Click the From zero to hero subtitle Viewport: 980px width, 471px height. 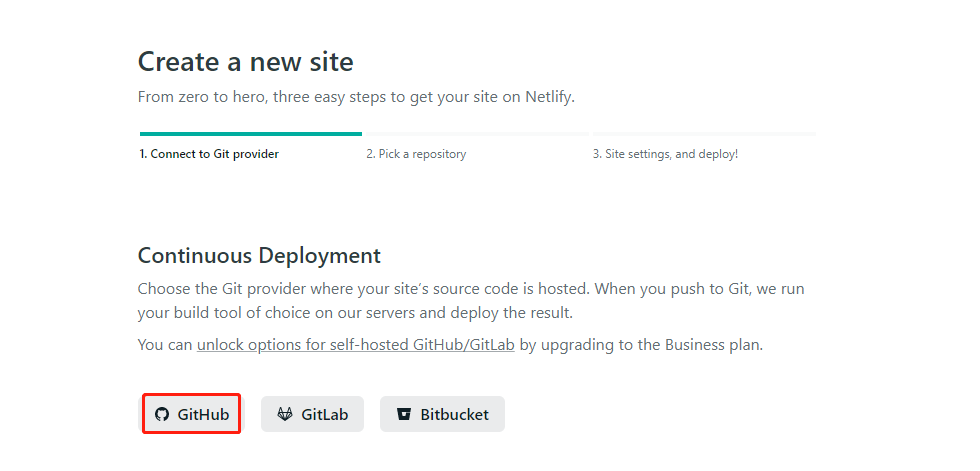(x=356, y=97)
